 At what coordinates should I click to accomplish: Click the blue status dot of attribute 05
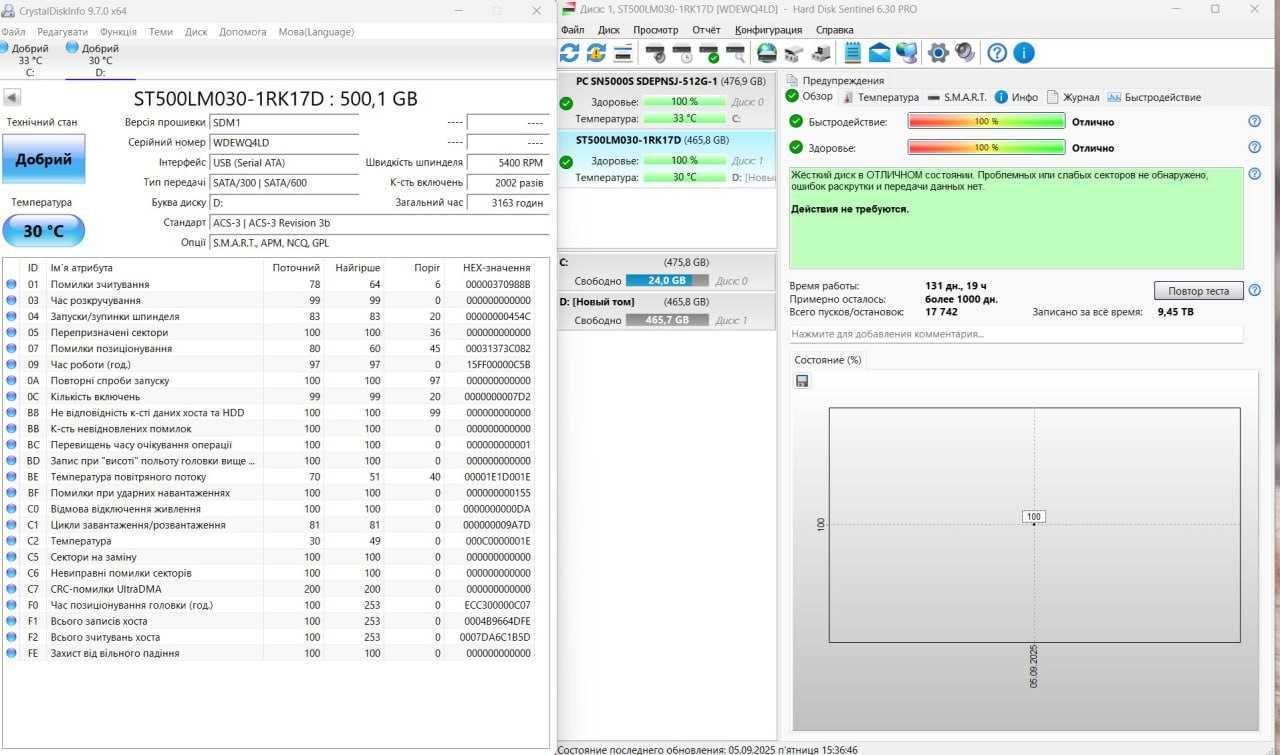tap(11, 332)
